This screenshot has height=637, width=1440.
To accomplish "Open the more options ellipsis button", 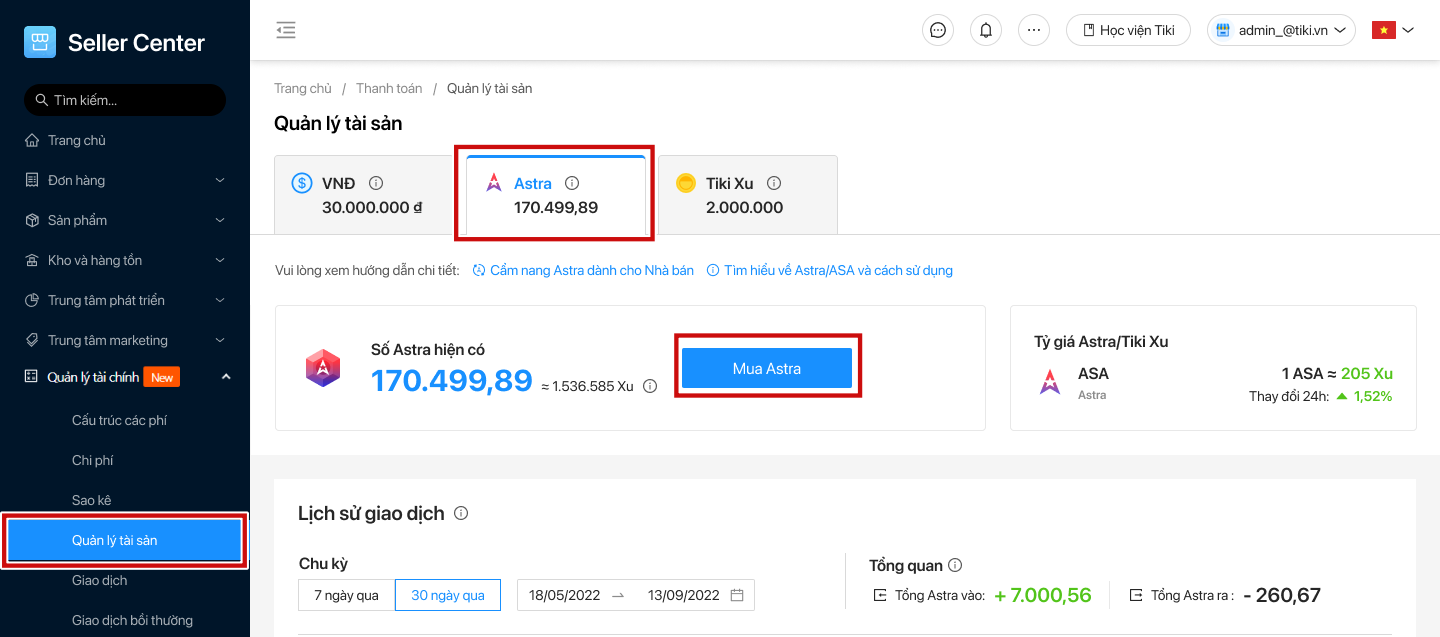I will (x=1034, y=30).
